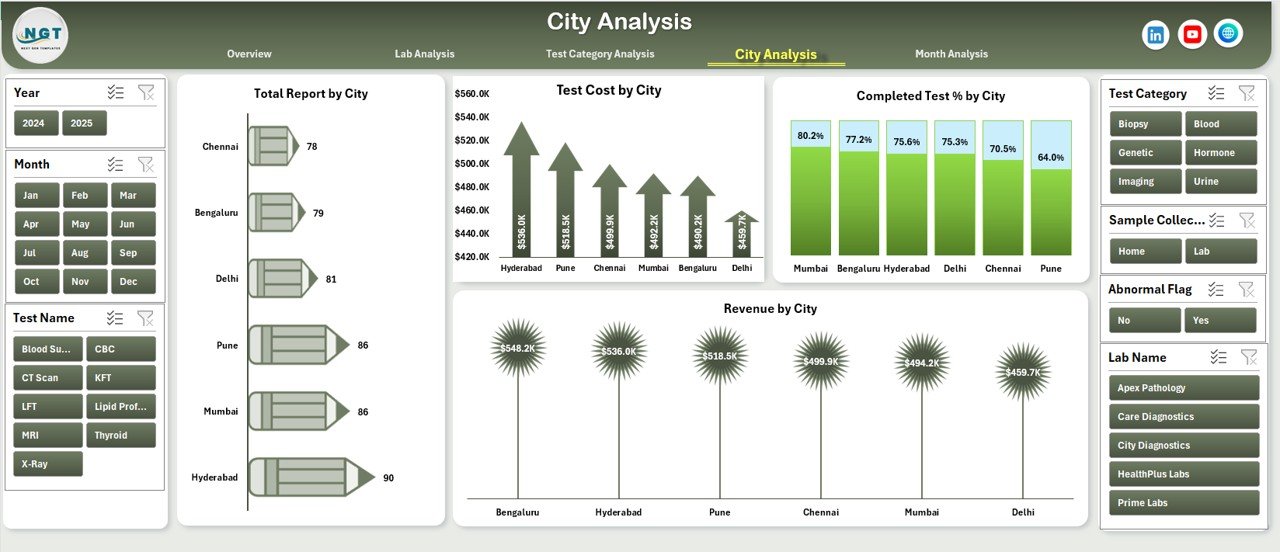Set Abnormal Flag to Yes
Viewport: 1280px width, 552px height.
coord(1221,320)
